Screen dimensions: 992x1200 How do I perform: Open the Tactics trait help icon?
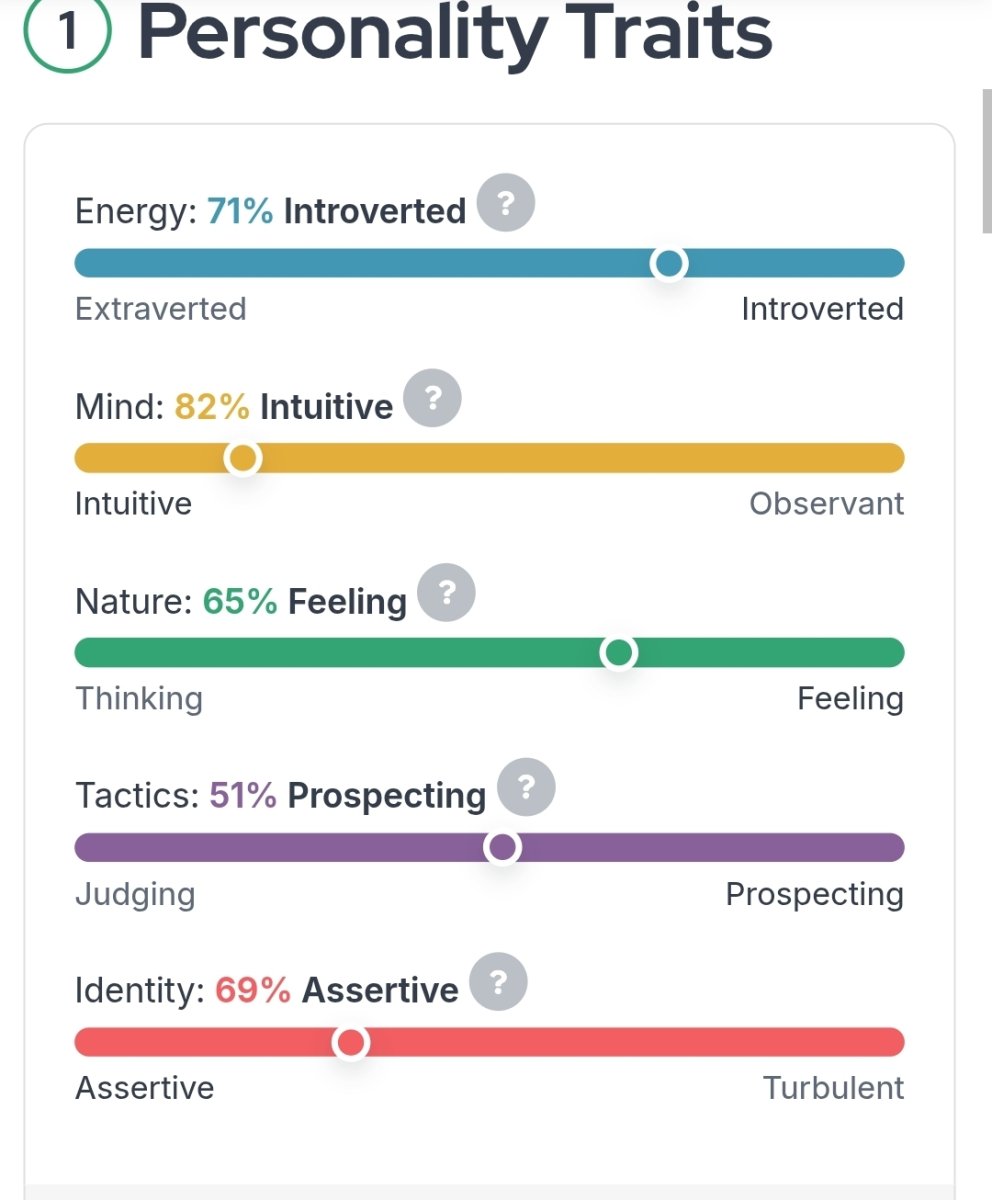[x=525, y=787]
